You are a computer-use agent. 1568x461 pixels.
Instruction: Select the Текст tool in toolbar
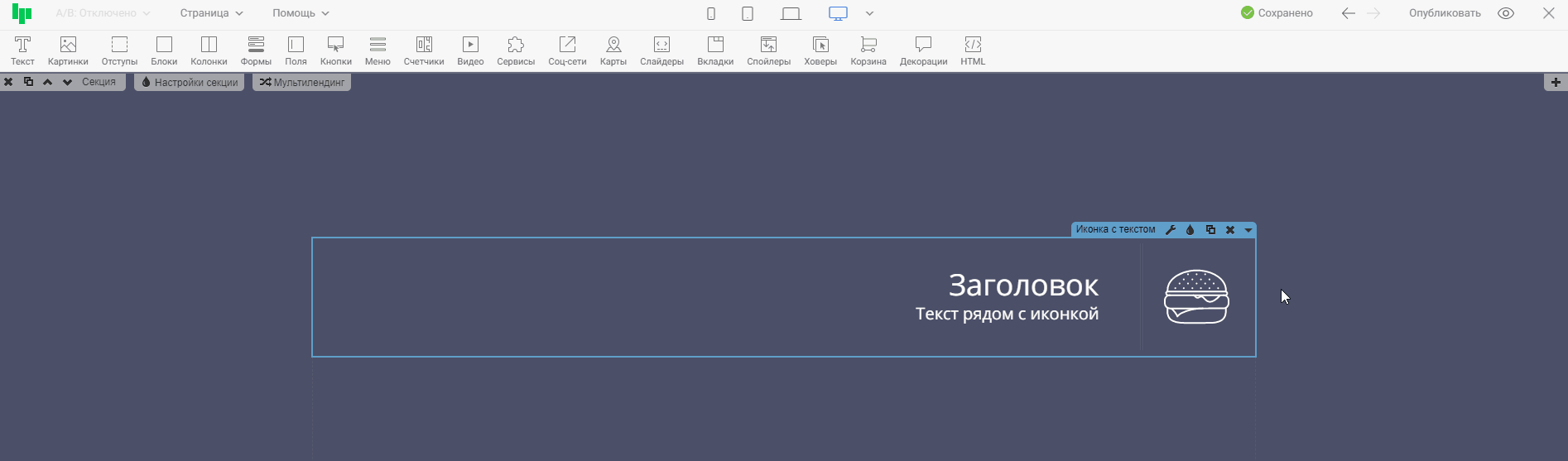click(x=22, y=50)
